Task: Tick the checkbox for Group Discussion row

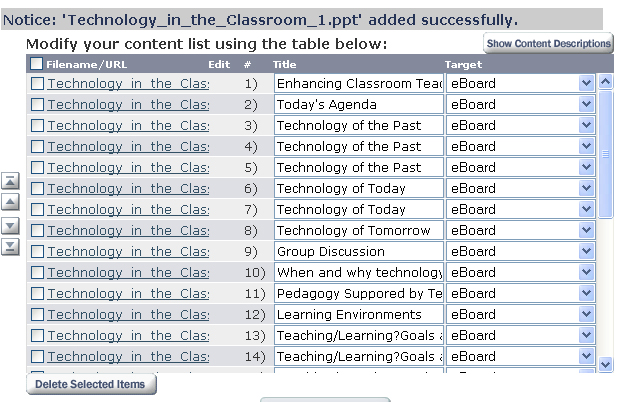Action: click(37, 252)
